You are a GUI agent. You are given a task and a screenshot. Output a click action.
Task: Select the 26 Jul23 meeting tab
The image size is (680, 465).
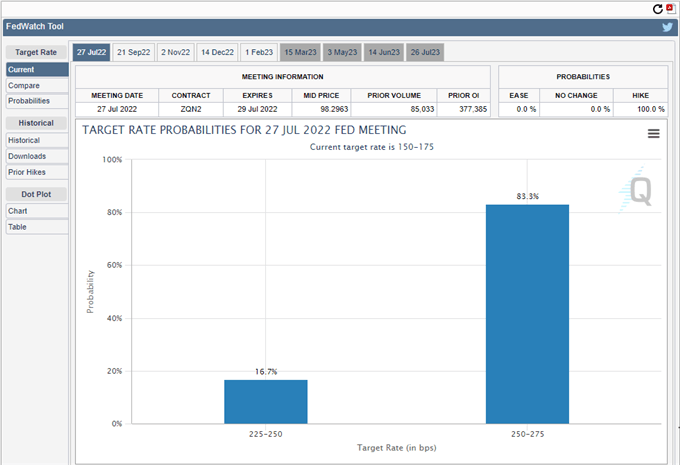coord(425,52)
